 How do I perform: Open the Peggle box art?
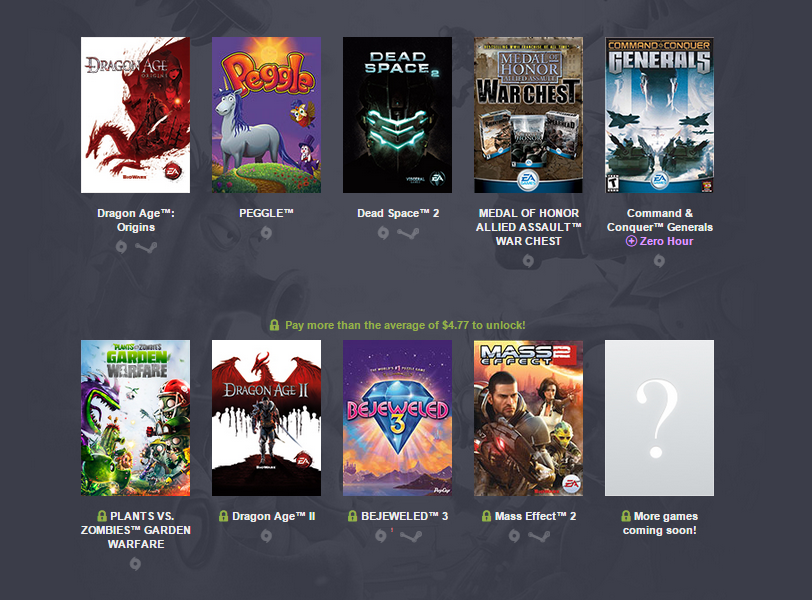pos(266,115)
